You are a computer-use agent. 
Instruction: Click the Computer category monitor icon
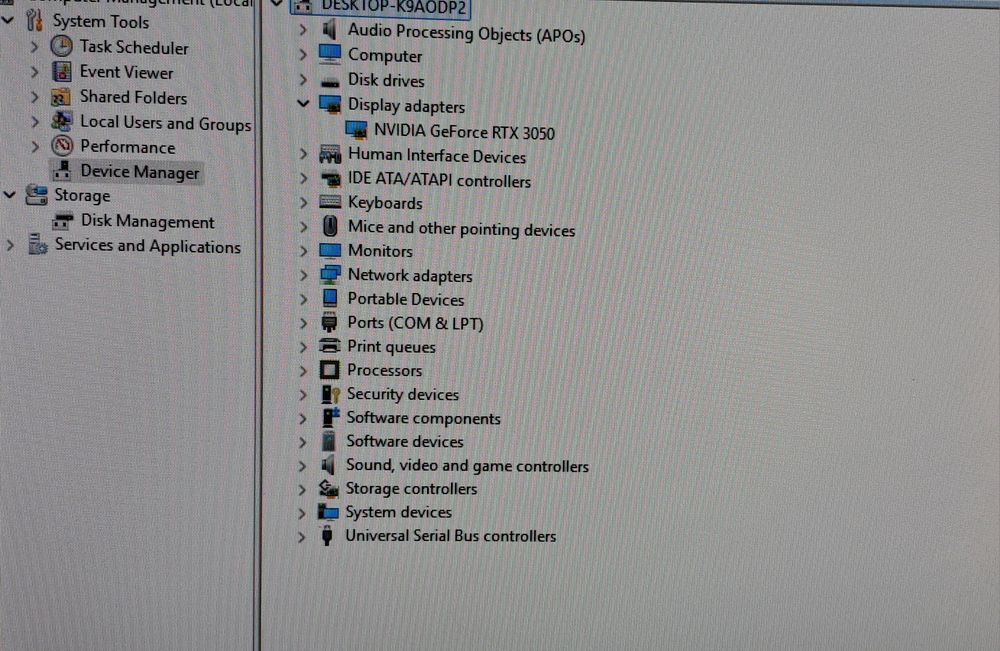[330, 55]
